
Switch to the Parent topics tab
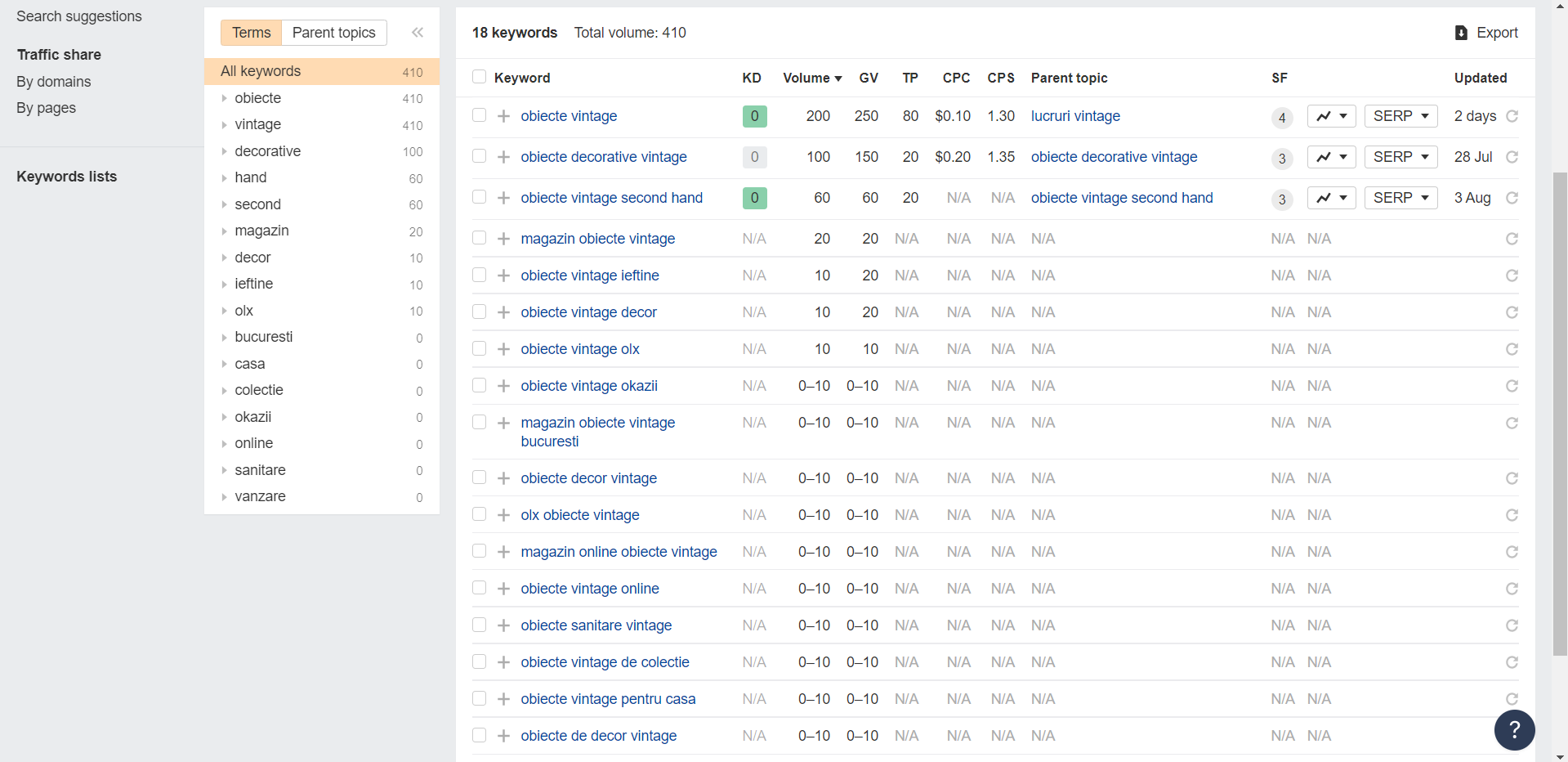(333, 33)
